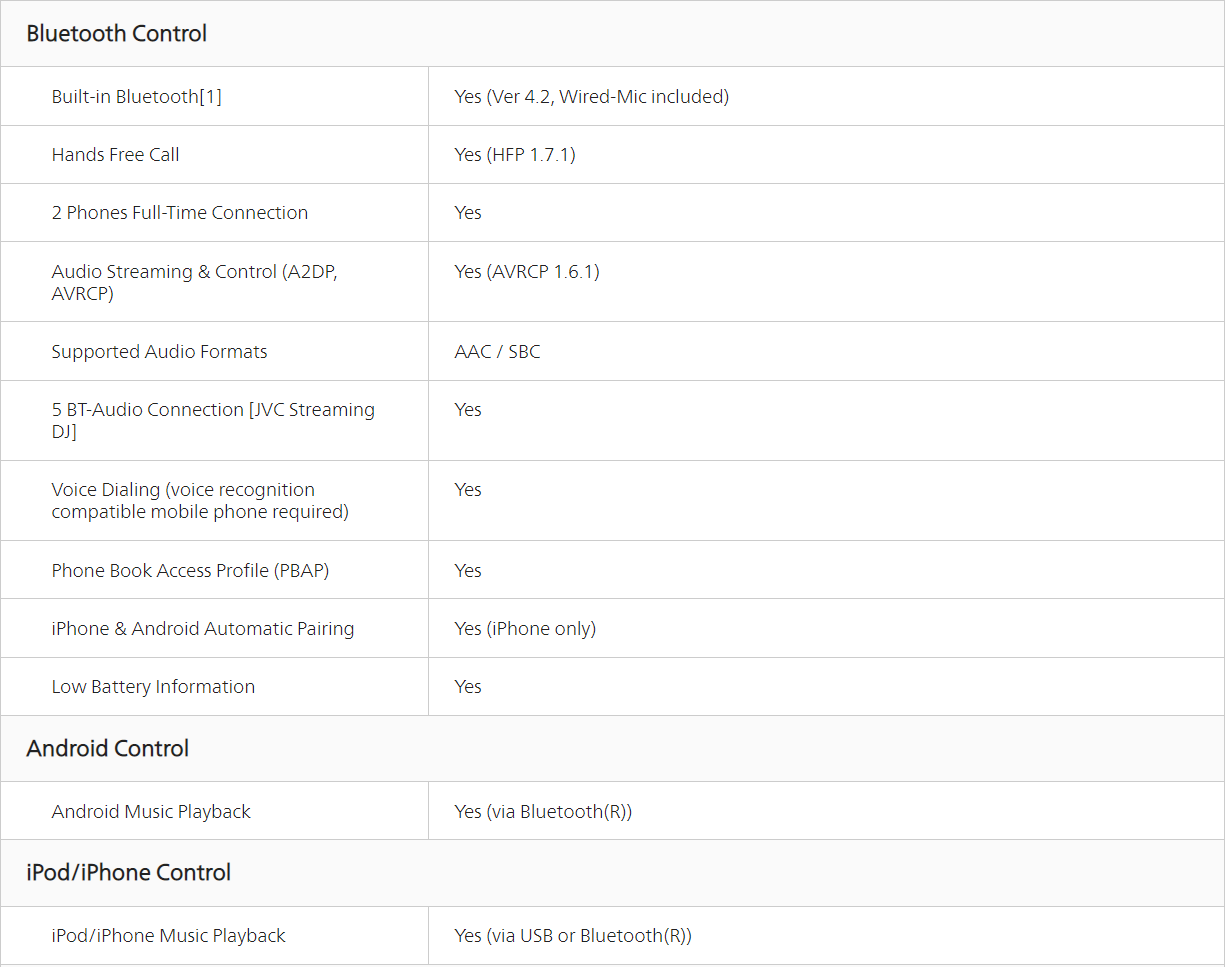Click the 2 Phones Full-Time Connection label

(180, 213)
